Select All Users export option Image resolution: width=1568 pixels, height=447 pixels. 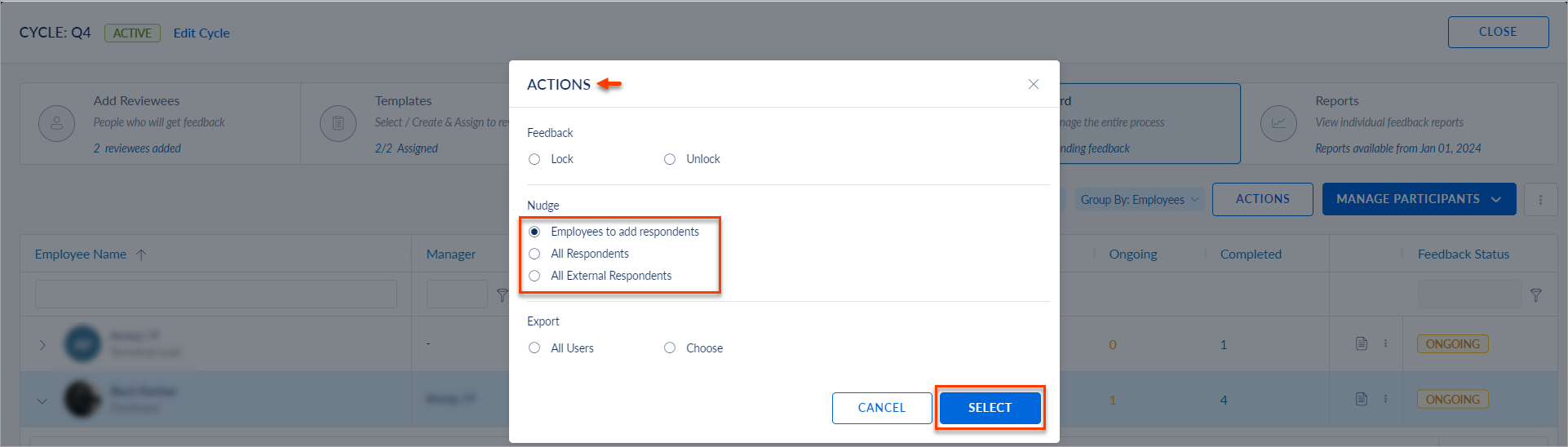click(534, 347)
